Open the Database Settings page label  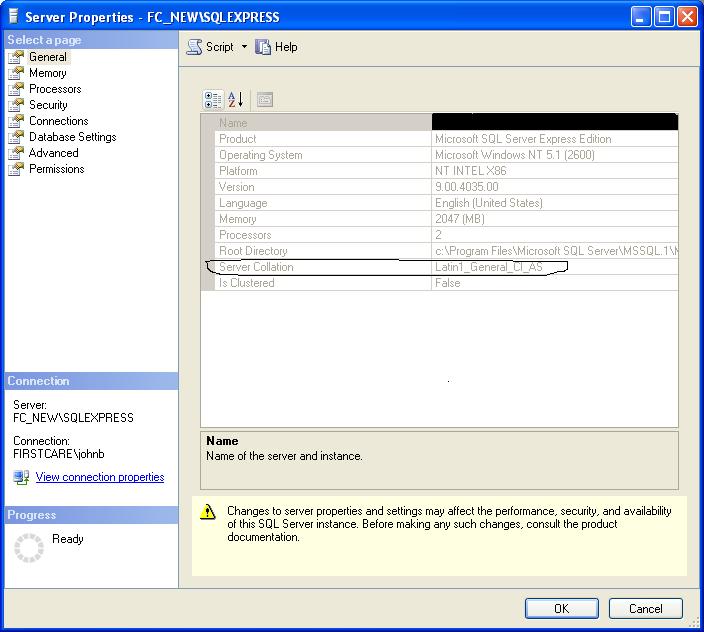click(73, 136)
